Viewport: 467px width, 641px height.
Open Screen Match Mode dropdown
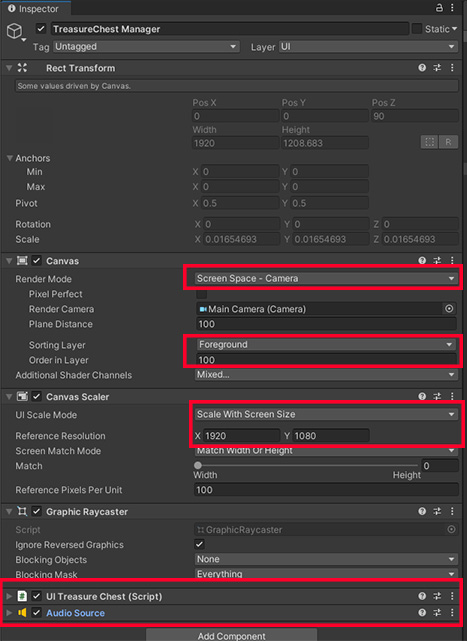point(326,450)
